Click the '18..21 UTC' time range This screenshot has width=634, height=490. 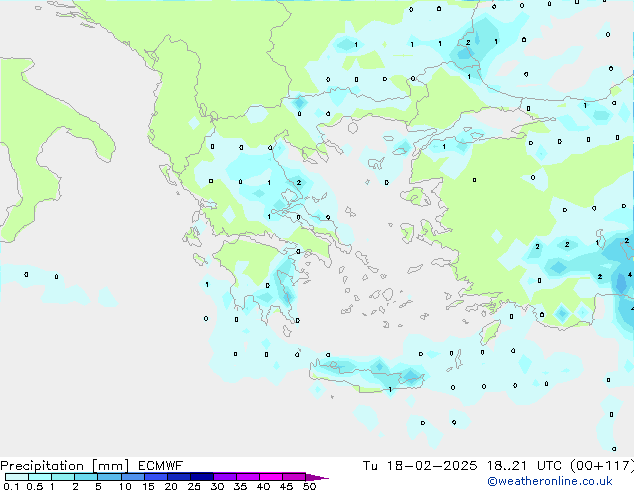pyautogui.click(x=524, y=466)
